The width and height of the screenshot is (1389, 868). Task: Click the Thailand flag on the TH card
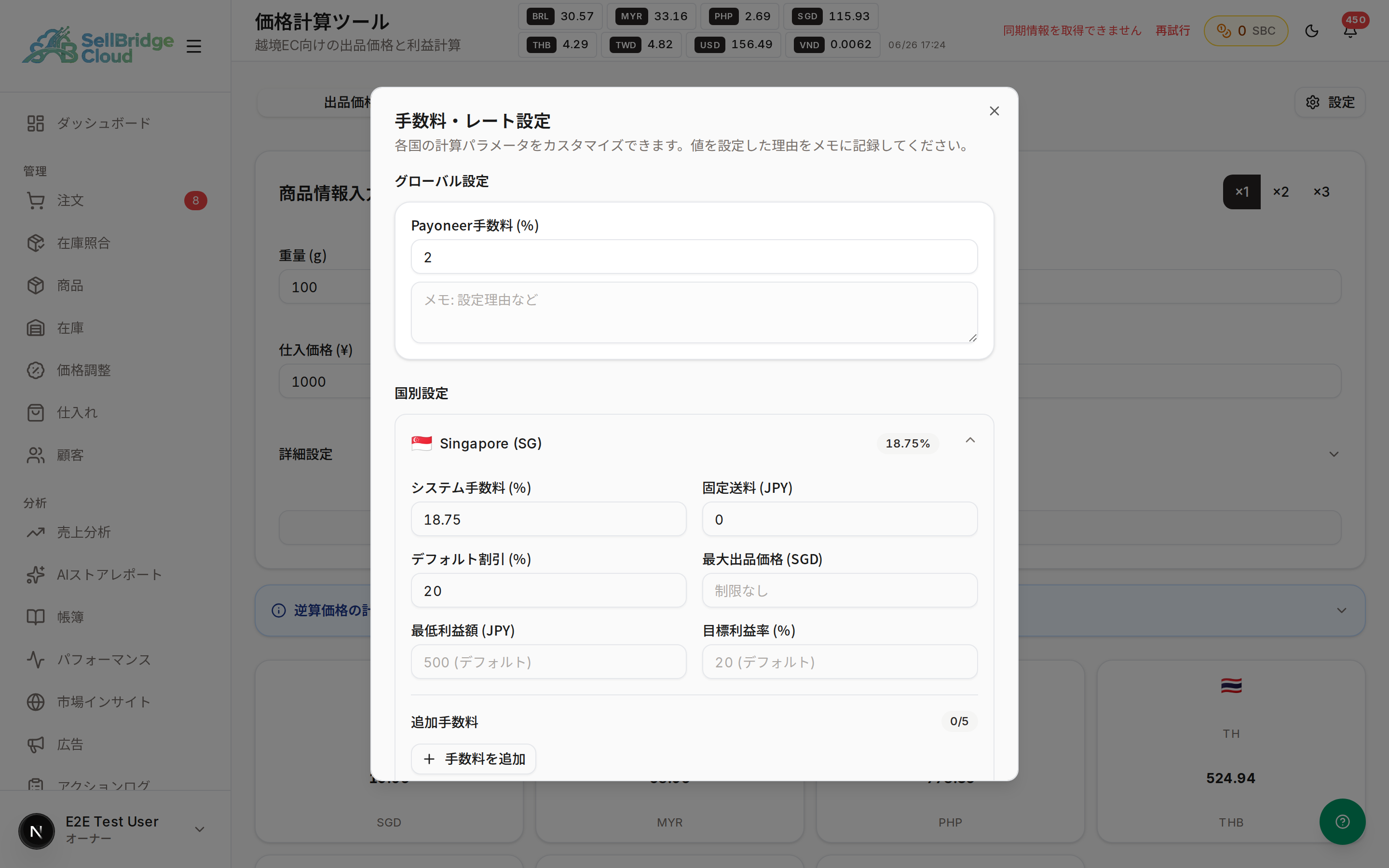[1231, 685]
